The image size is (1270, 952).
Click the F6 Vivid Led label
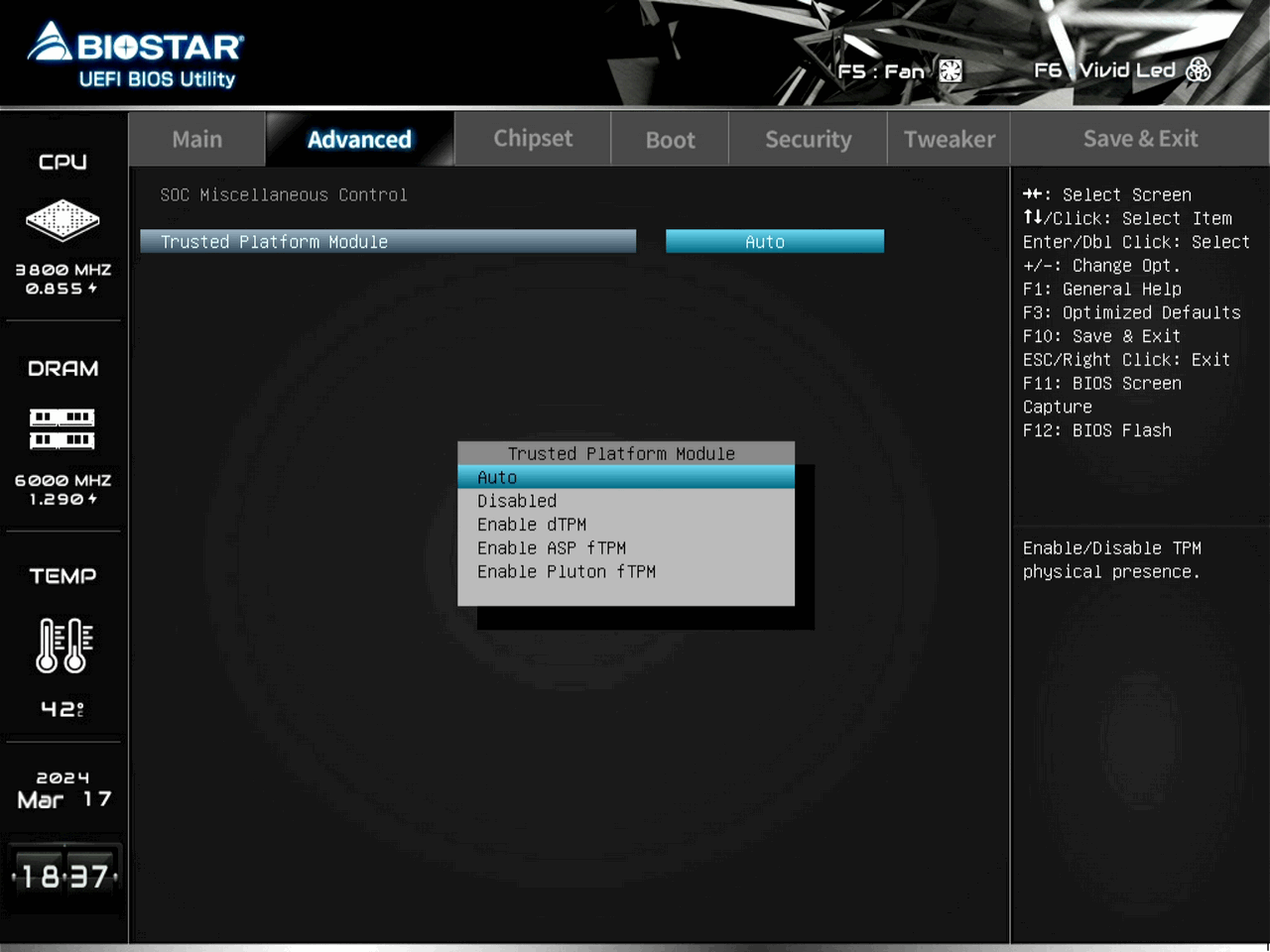click(1104, 69)
